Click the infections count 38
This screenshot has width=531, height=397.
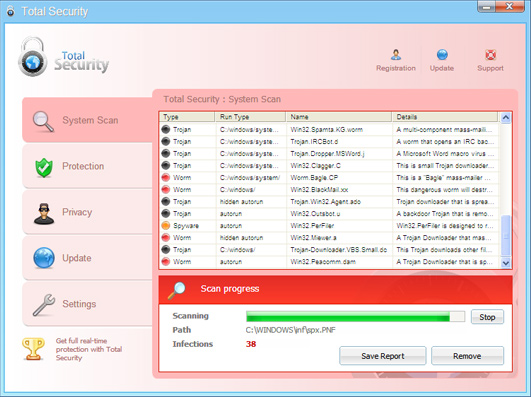tap(251, 344)
